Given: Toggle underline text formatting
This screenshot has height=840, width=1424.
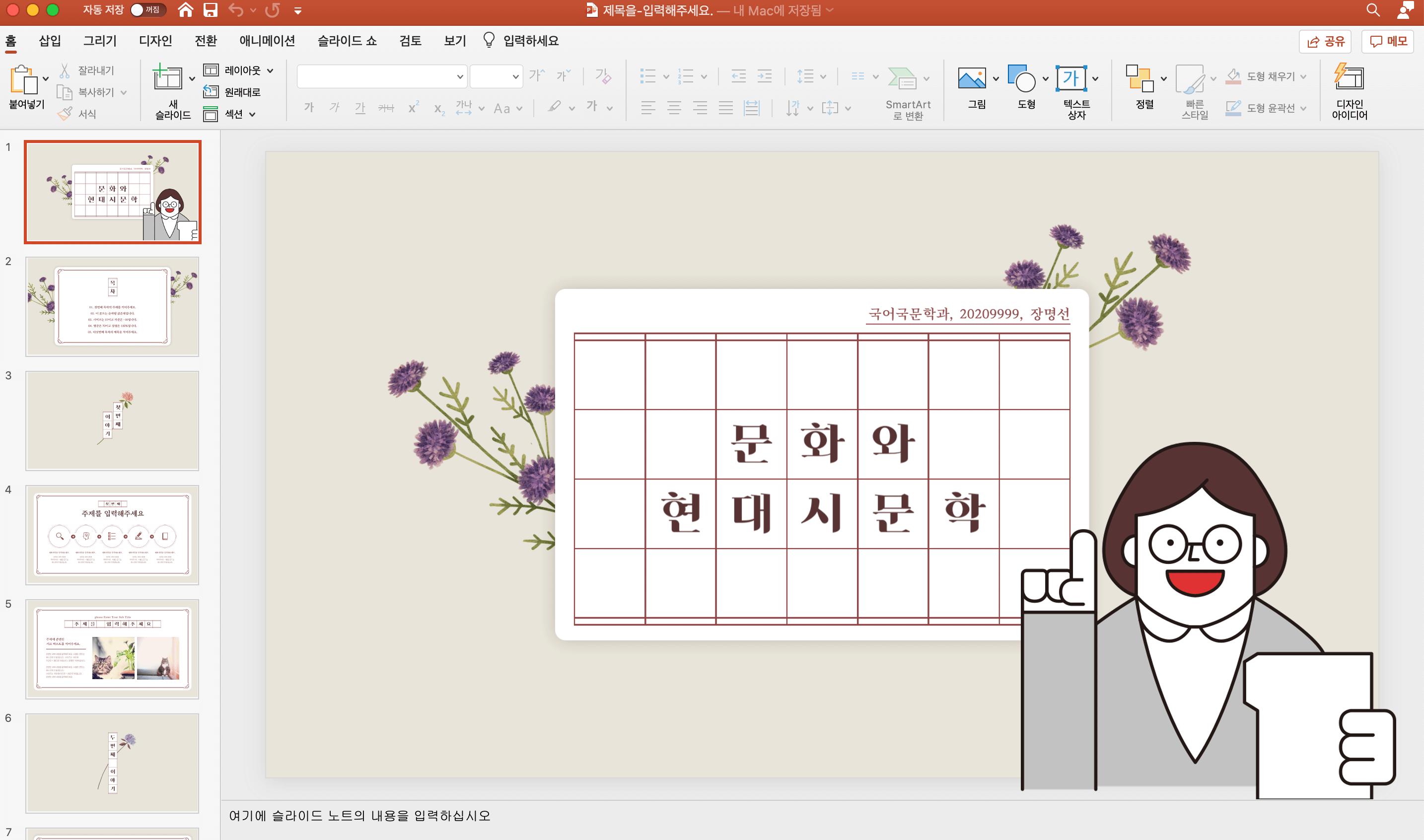Looking at the screenshot, I should point(360,108).
